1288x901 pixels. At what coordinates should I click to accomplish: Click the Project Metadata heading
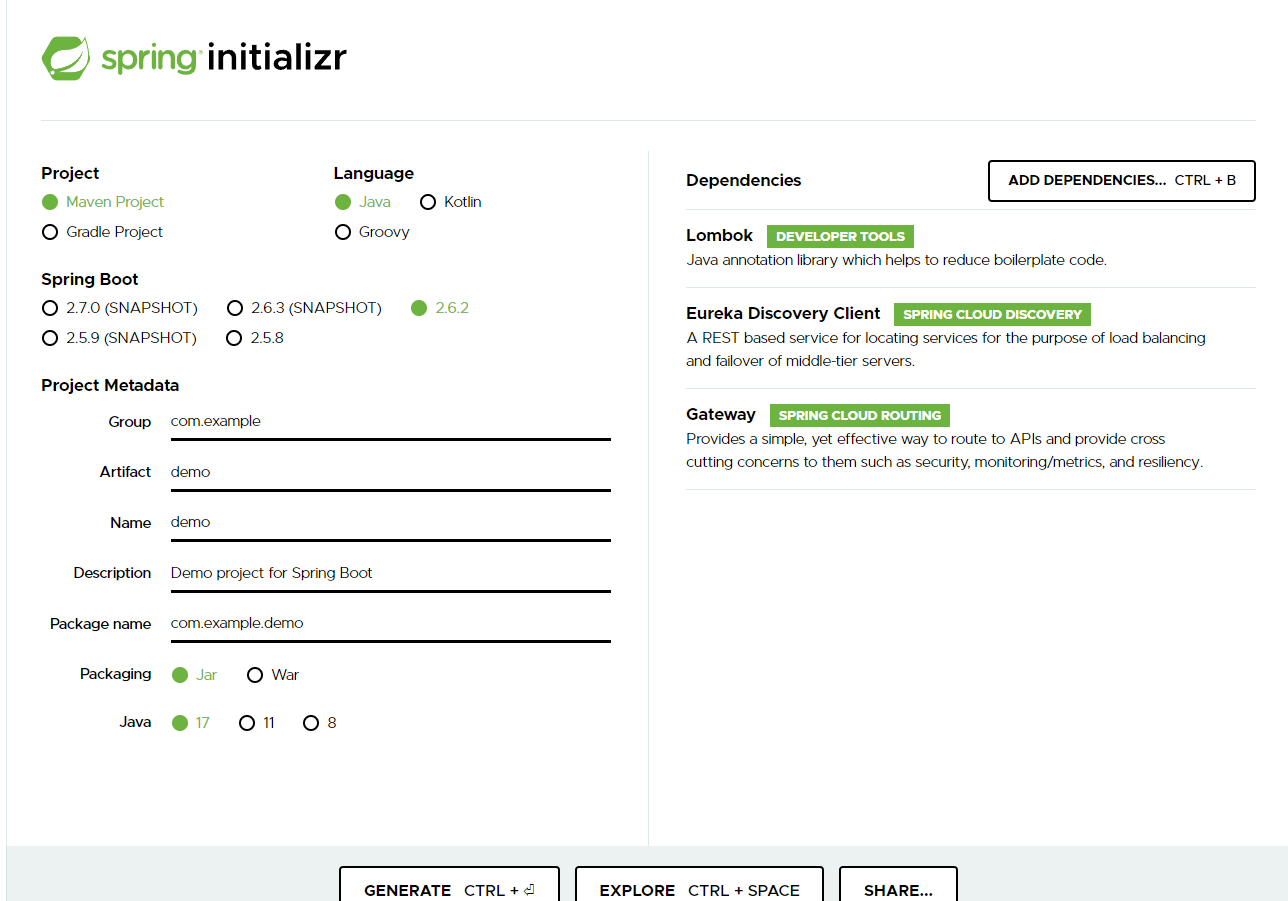110,386
